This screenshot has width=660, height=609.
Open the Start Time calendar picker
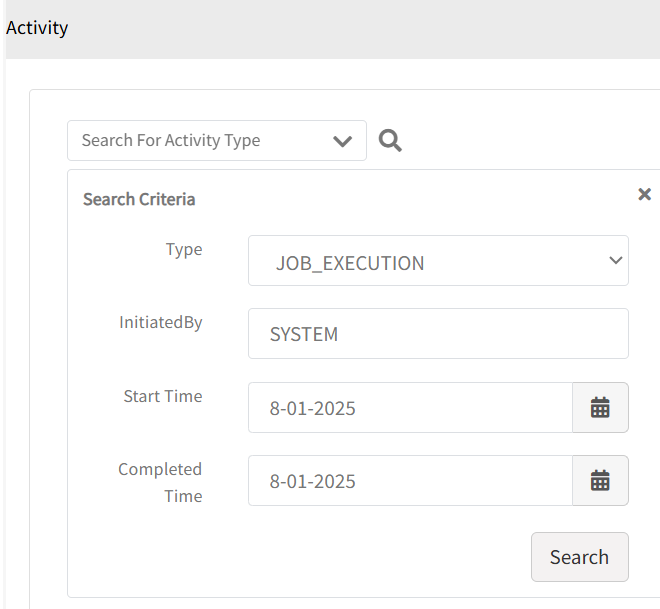pos(600,407)
